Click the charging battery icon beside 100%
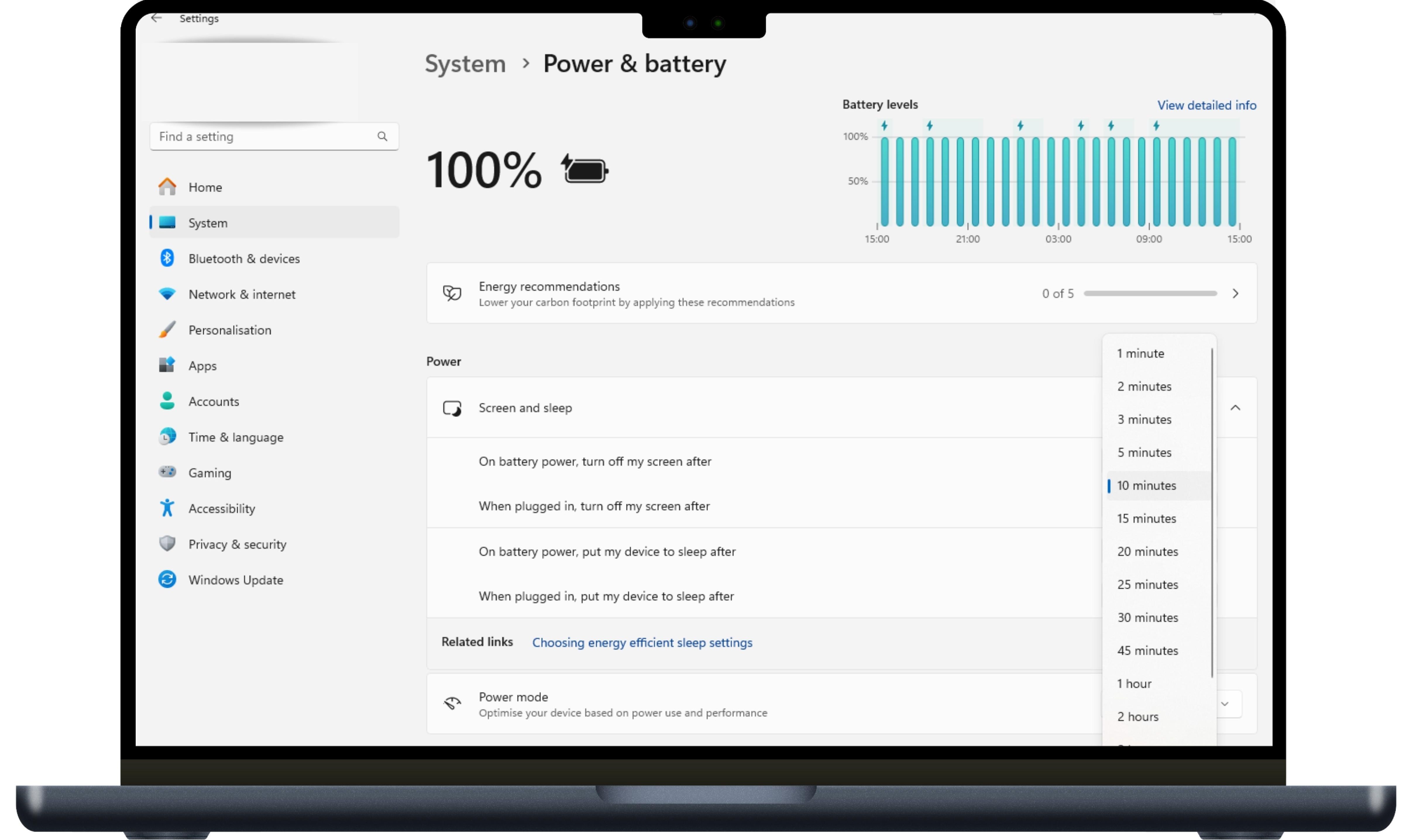The image size is (1413, 840). tap(585, 169)
